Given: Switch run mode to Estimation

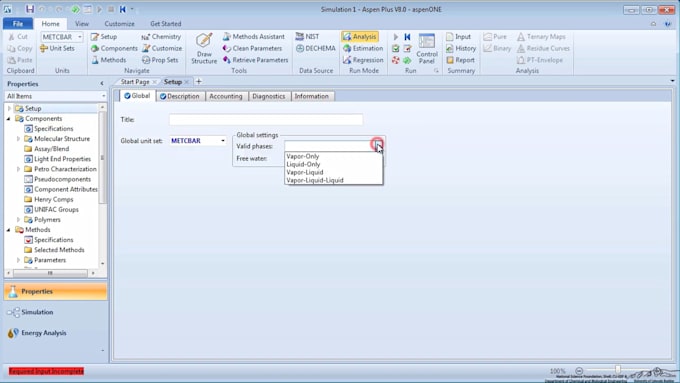Looking at the screenshot, I should (x=363, y=49).
